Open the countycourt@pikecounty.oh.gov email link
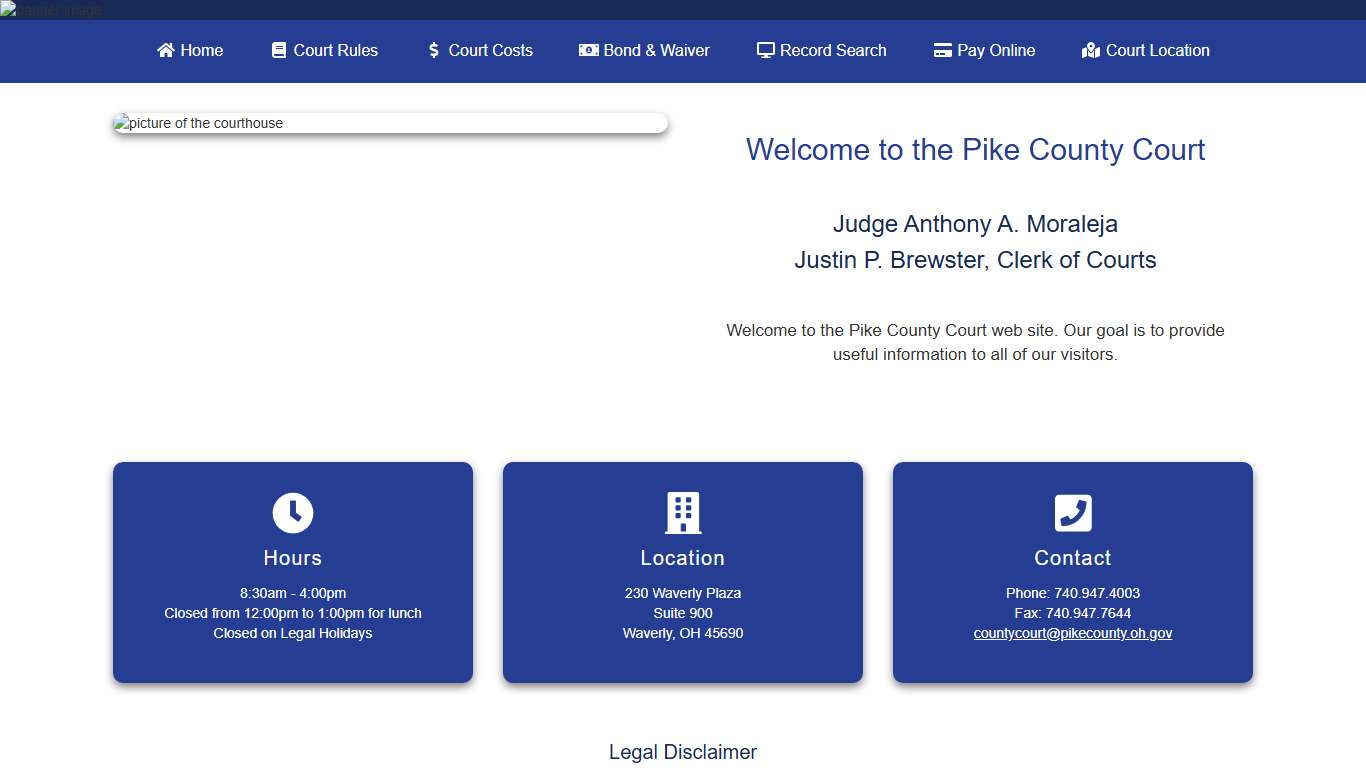 1072,633
